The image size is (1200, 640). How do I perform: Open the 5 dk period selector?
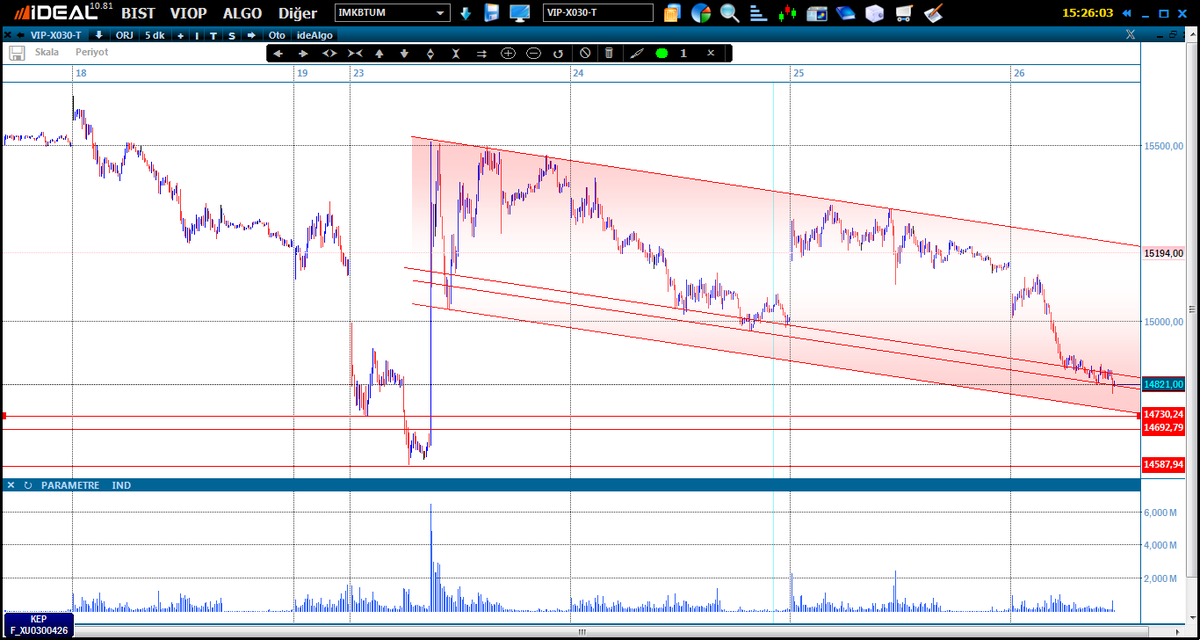[154, 35]
